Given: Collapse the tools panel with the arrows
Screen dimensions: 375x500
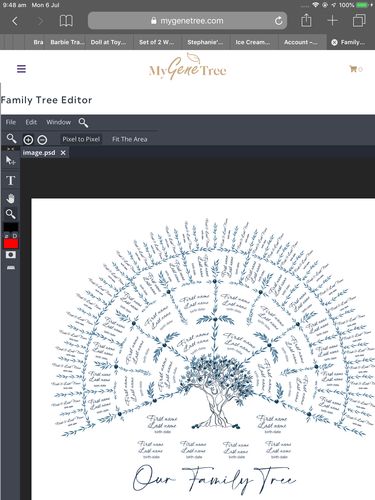Looking at the screenshot, I should (x=11, y=149).
